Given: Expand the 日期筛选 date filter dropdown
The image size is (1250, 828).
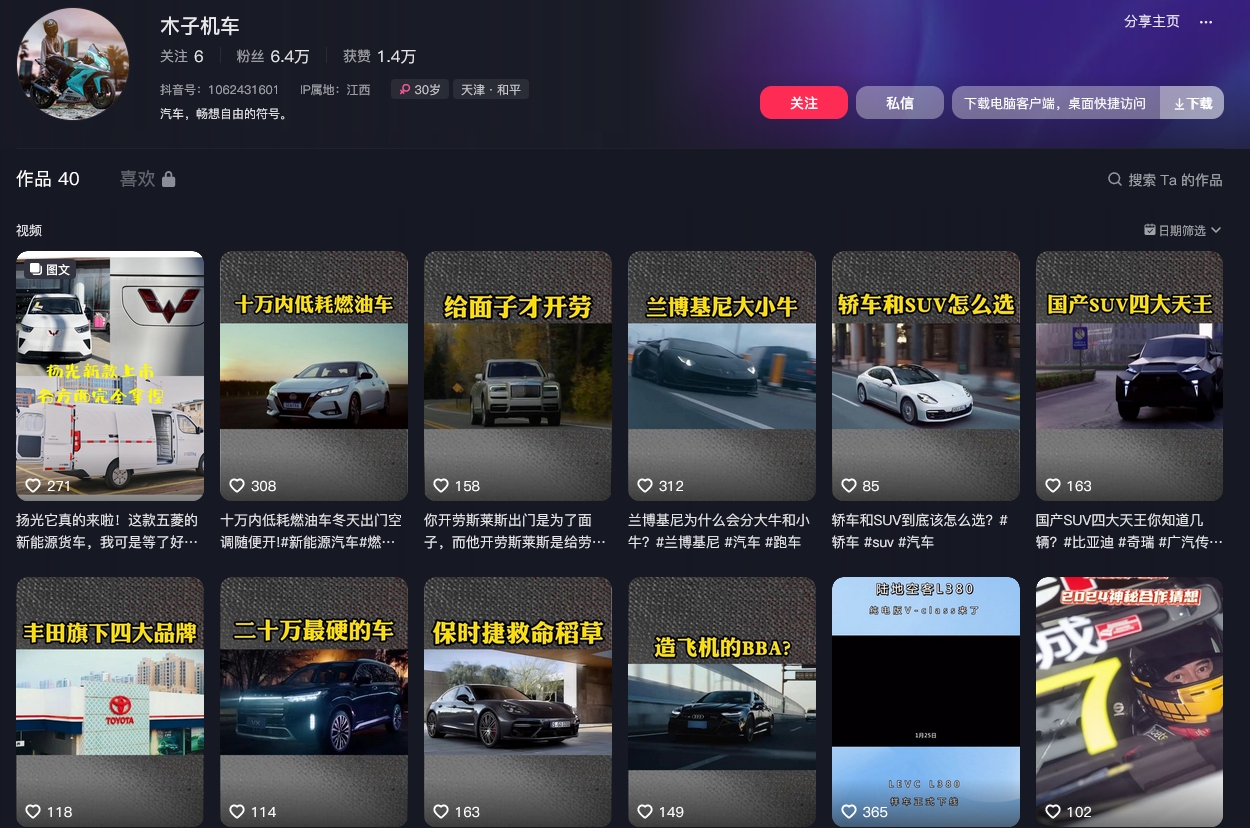Looking at the screenshot, I should pyautogui.click(x=1183, y=230).
